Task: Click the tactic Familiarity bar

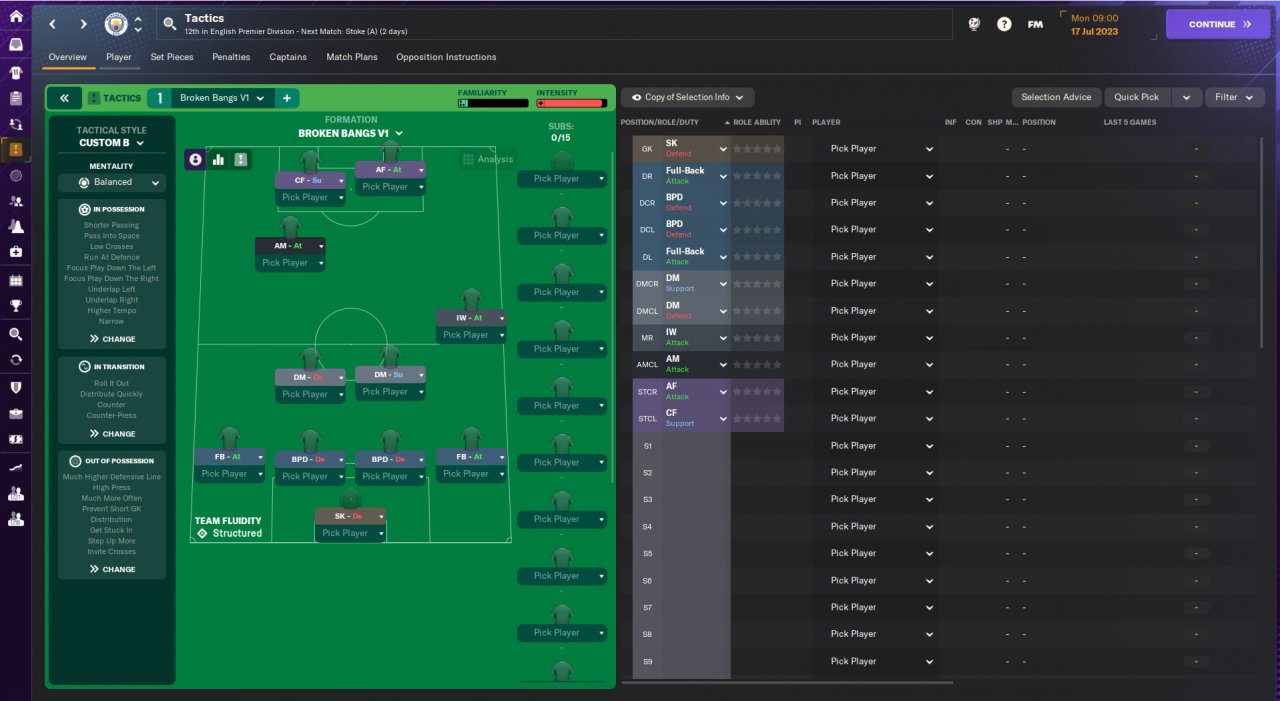Action: tap(493, 103)
